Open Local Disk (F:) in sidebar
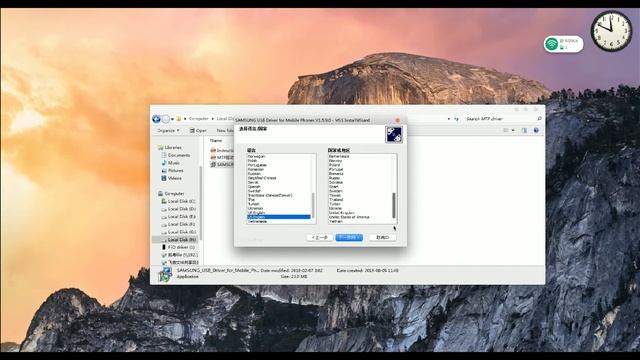Screen dimensions: 640x360 click(178, 224)
